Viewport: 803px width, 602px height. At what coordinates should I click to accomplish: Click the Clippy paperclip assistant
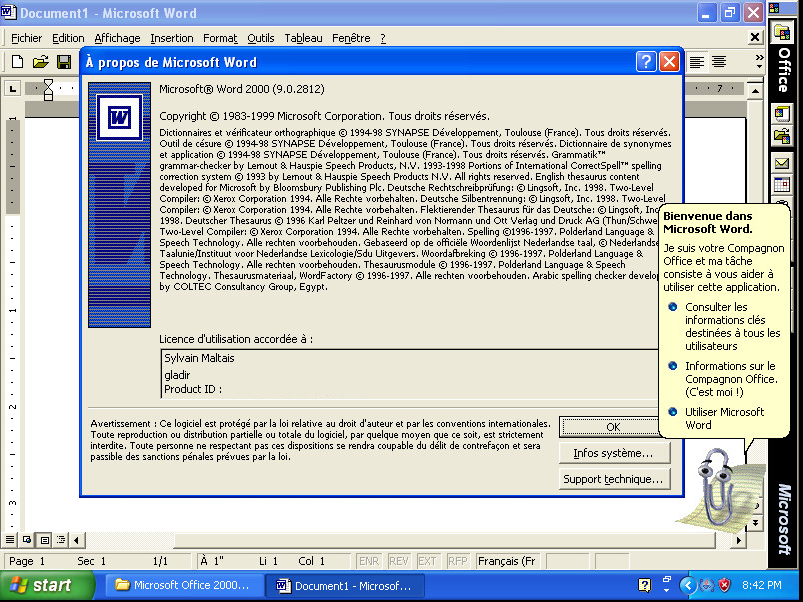click(716, 486)
